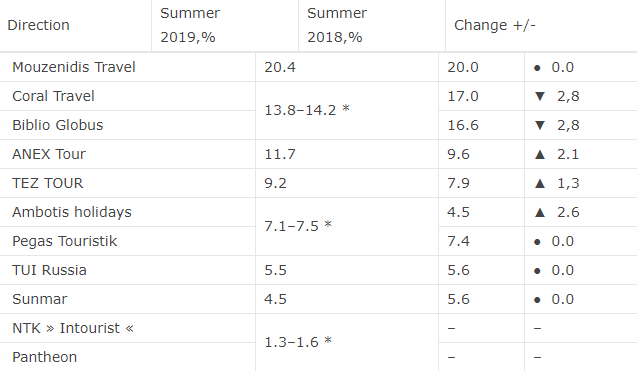Click the dot marker in the Sunmar row

coord(537,300)
